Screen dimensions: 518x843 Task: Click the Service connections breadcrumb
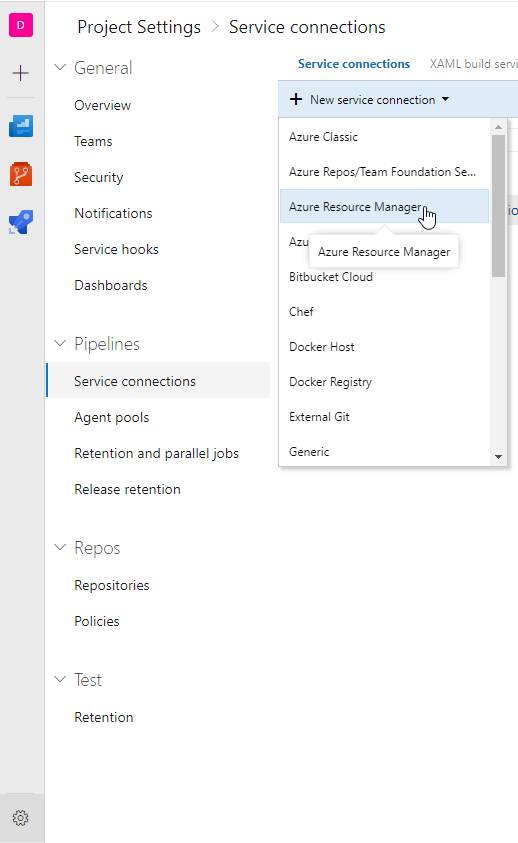tap(307, 27)
